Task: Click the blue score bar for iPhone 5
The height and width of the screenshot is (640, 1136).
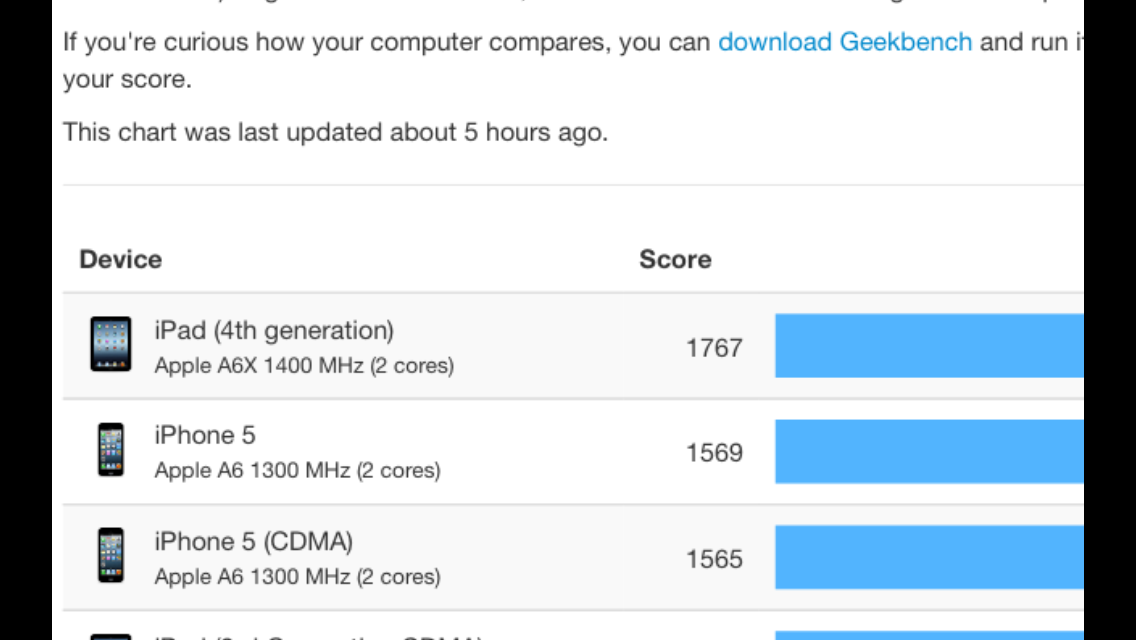Action: coord(930,452)
